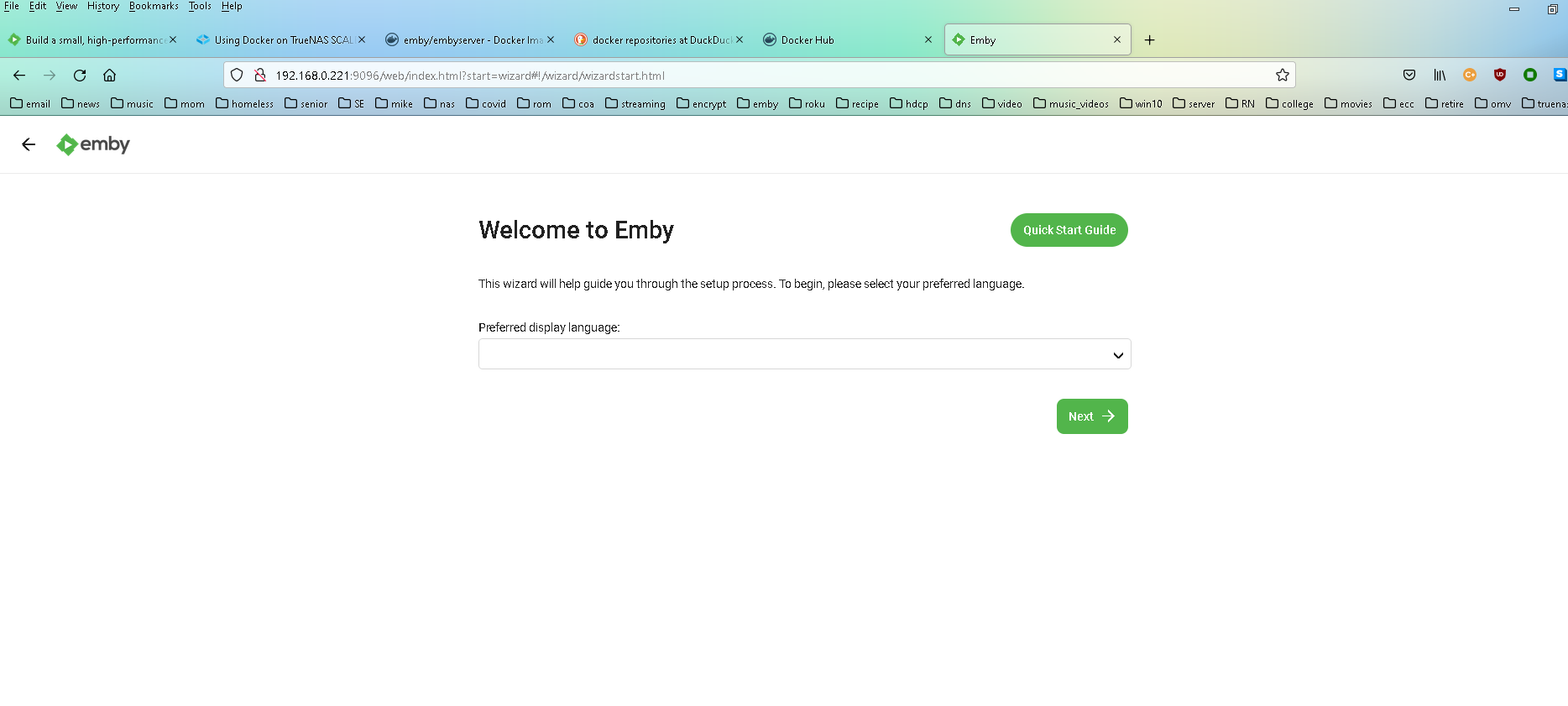Open the music_videos bookmarks folder
The image size is (1568, 706).
pos(1071,103)
